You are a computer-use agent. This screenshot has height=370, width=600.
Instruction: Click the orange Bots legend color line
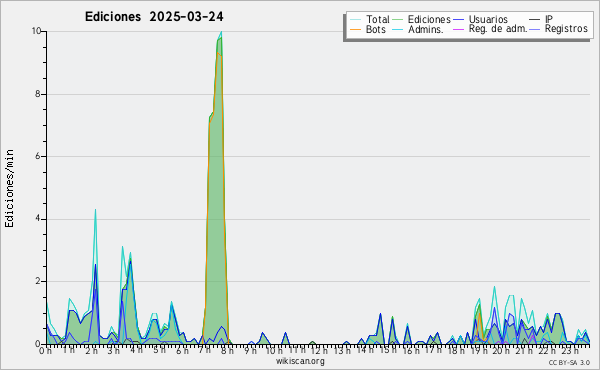click(x=355, y=29)
